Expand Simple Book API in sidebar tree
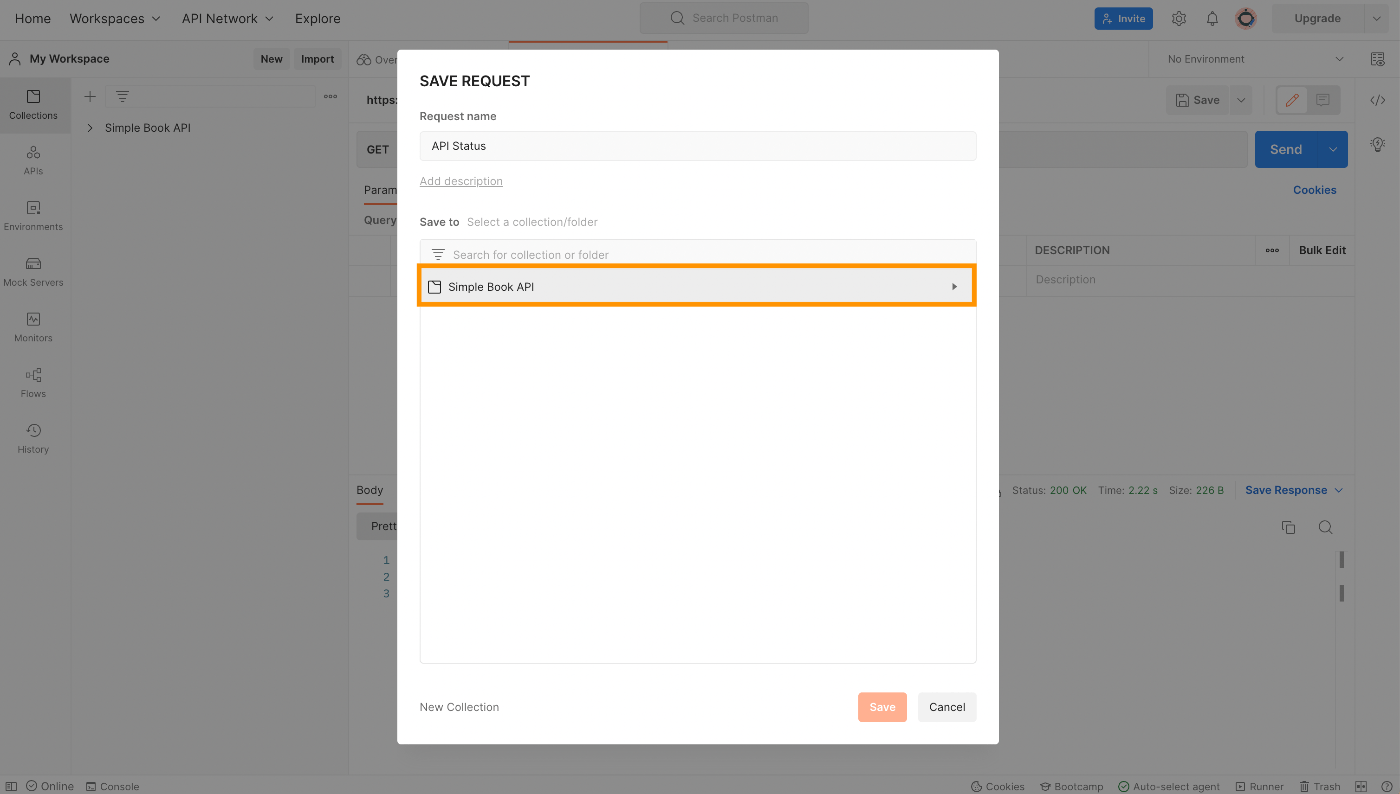Viewport: 1400px width, 794px height. (90, 128)
